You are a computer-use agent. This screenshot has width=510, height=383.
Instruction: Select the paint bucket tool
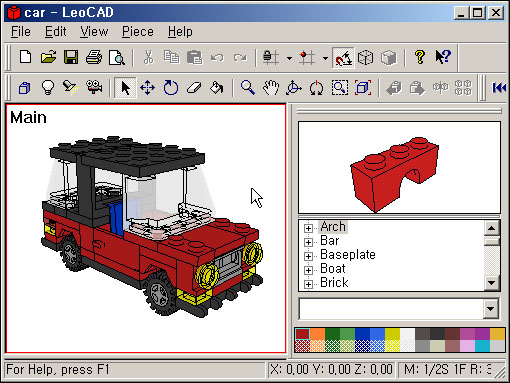pos(217,88)
